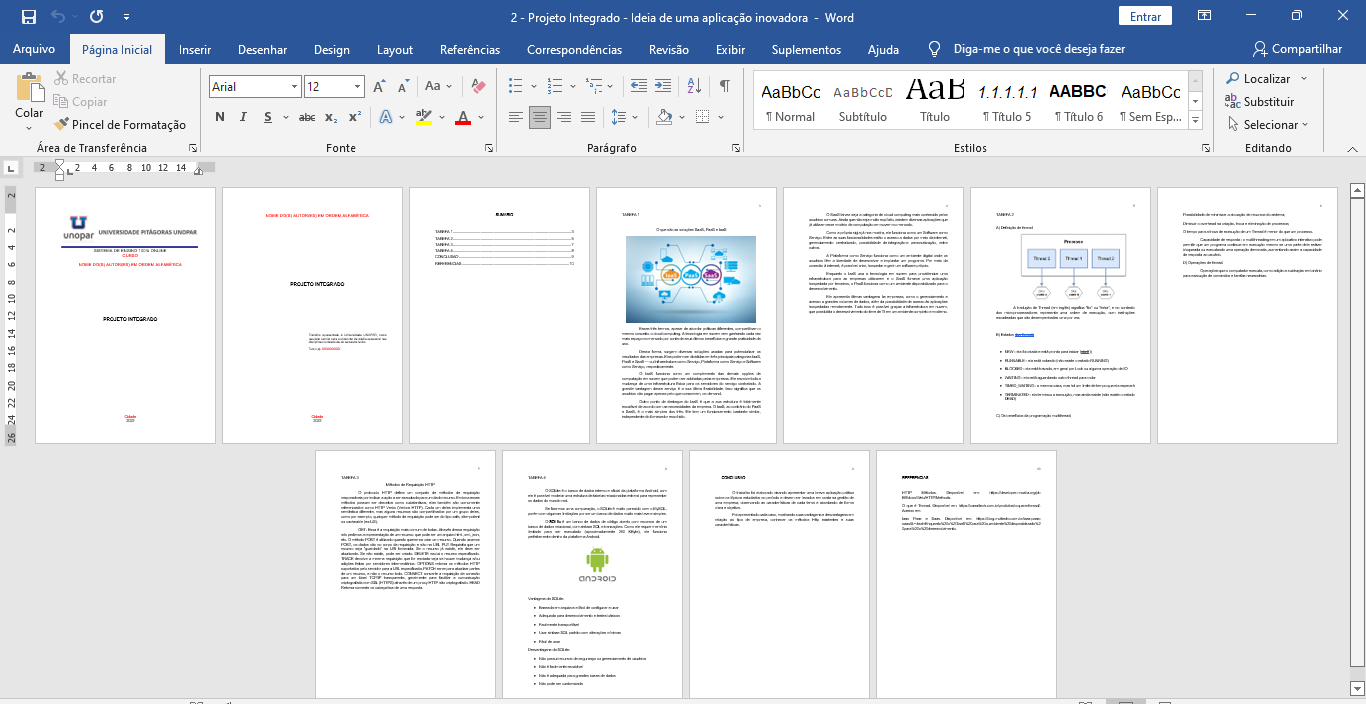The image size is (1366, 704).
Task: Align text right
Action: tap(566, 117)
